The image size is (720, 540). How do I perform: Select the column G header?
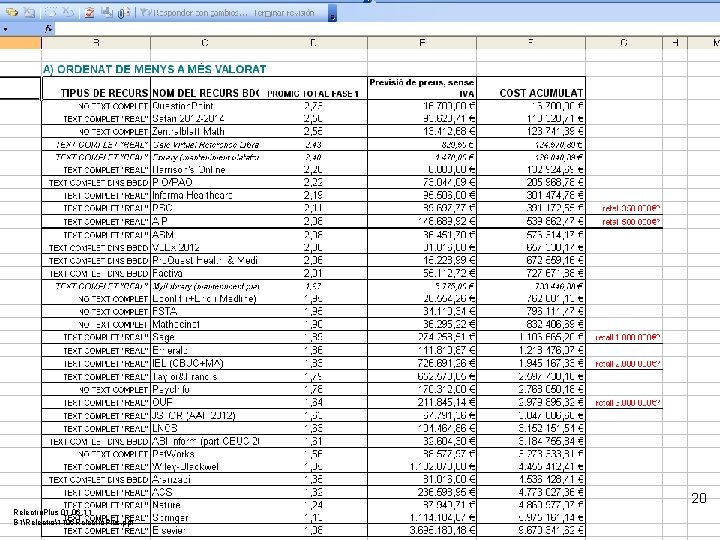(624, 43)
